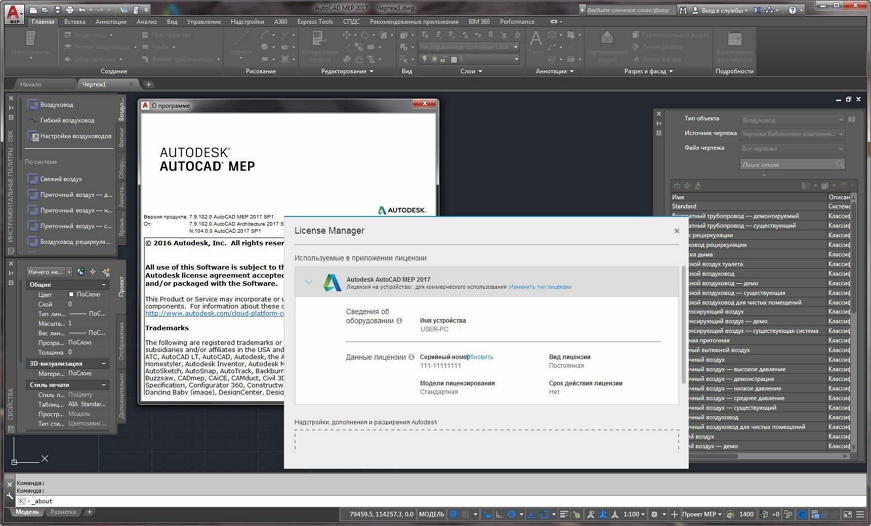Click the Изменить тип лицензии link
Image resolution: width=871 pixels, height=526 pixels.
[x=539, y=287]
